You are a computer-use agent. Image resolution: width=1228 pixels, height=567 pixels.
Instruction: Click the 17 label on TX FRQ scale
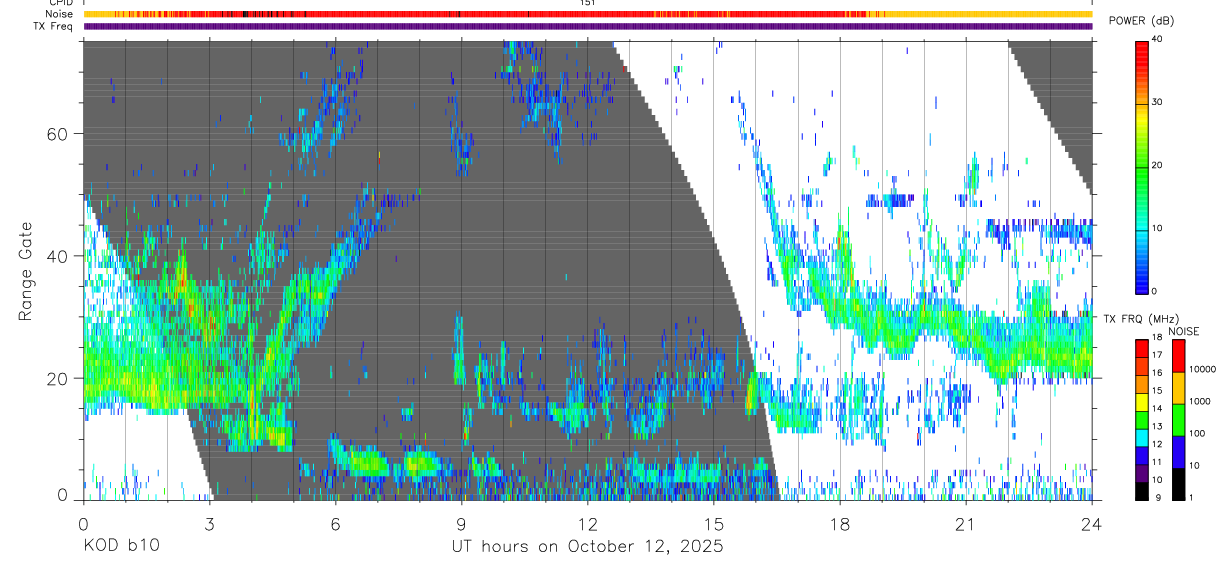click(x=1157, y=355)
